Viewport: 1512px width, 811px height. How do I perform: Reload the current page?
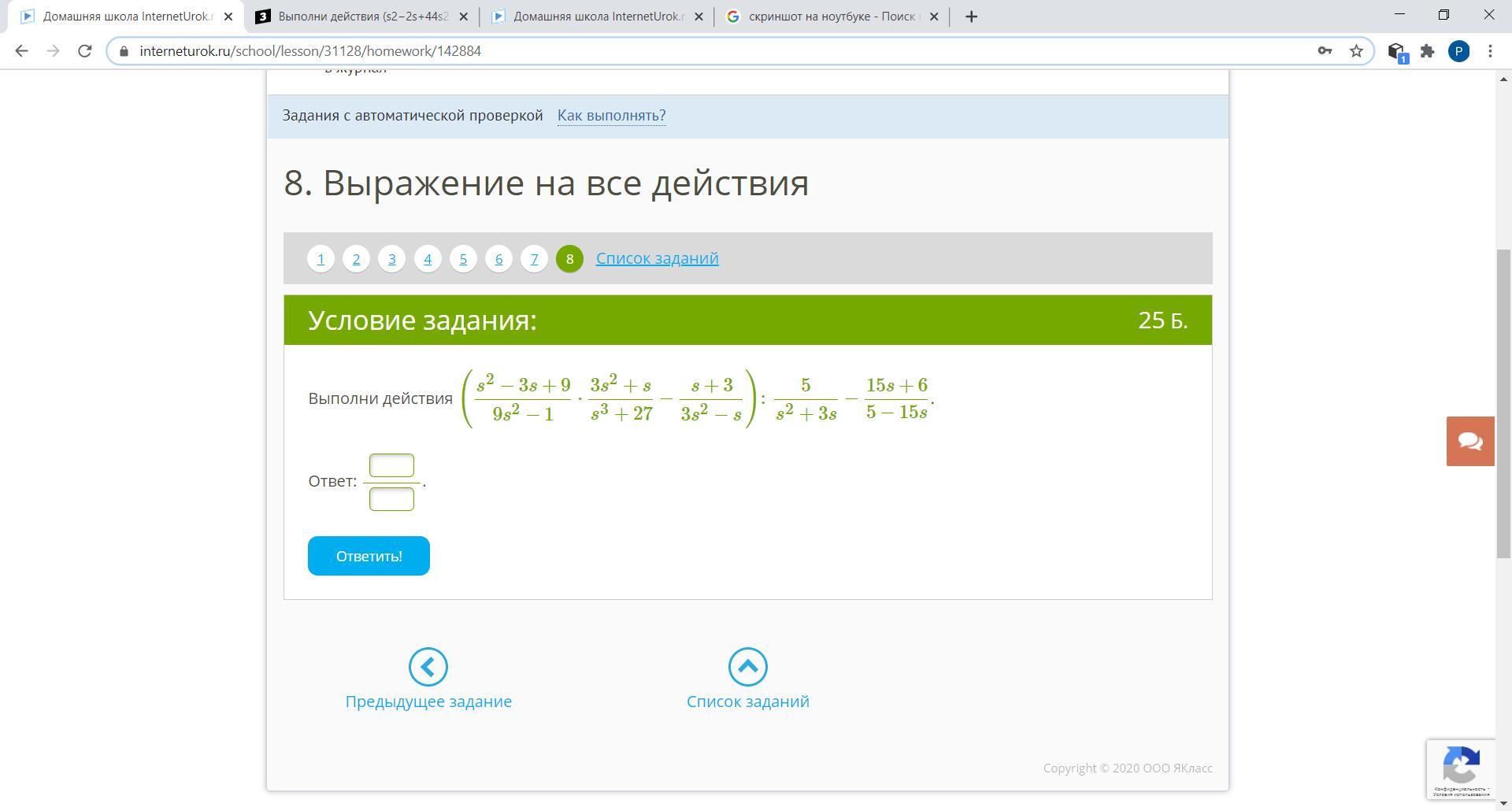84,51
